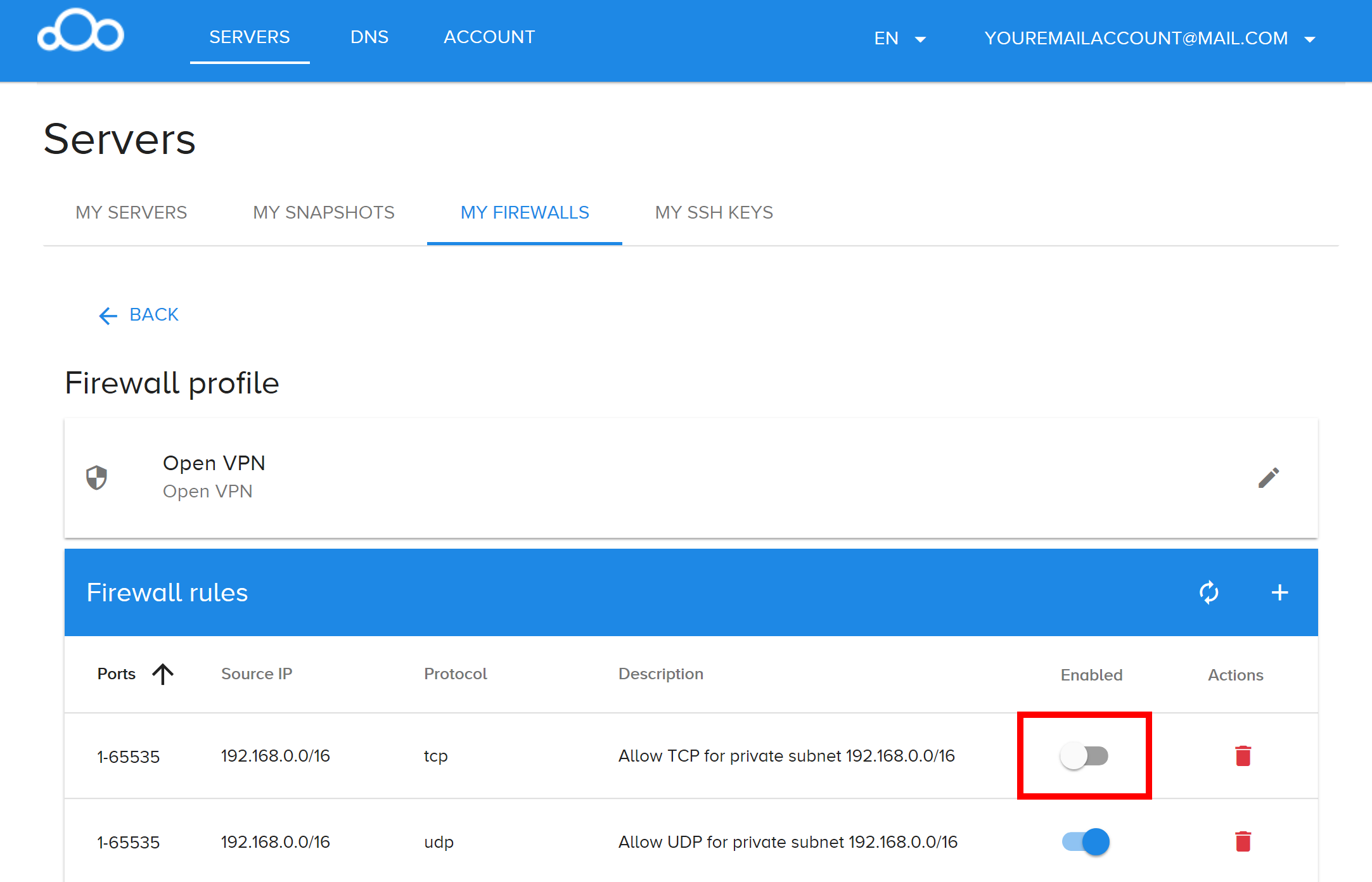The width and height of the screenshot is (1372, 882).
Task: Click the Enabled column header
Action: coord(1092,675)
